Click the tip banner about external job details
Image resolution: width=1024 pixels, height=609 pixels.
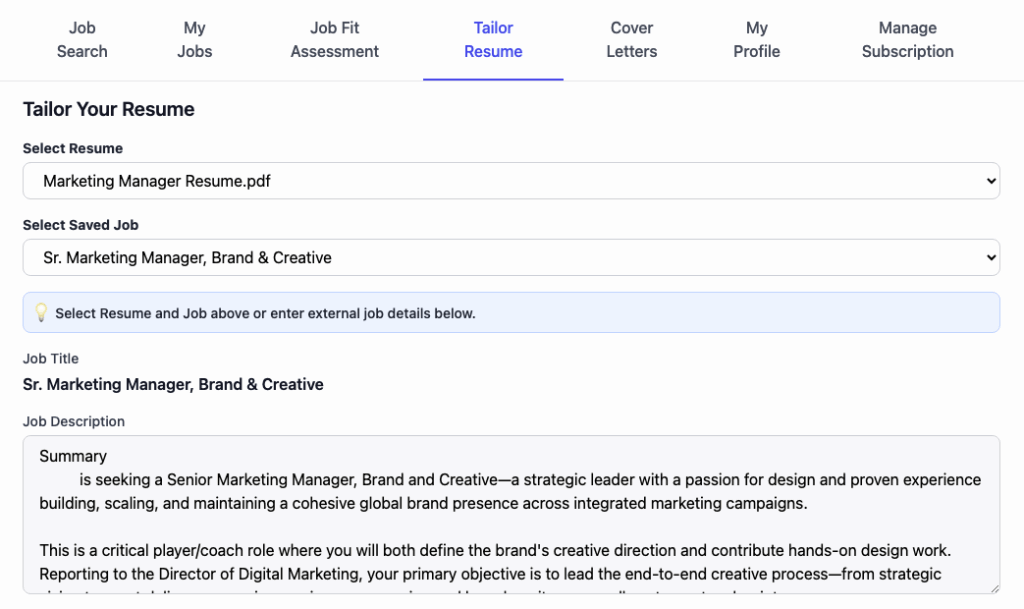point(511,313)
